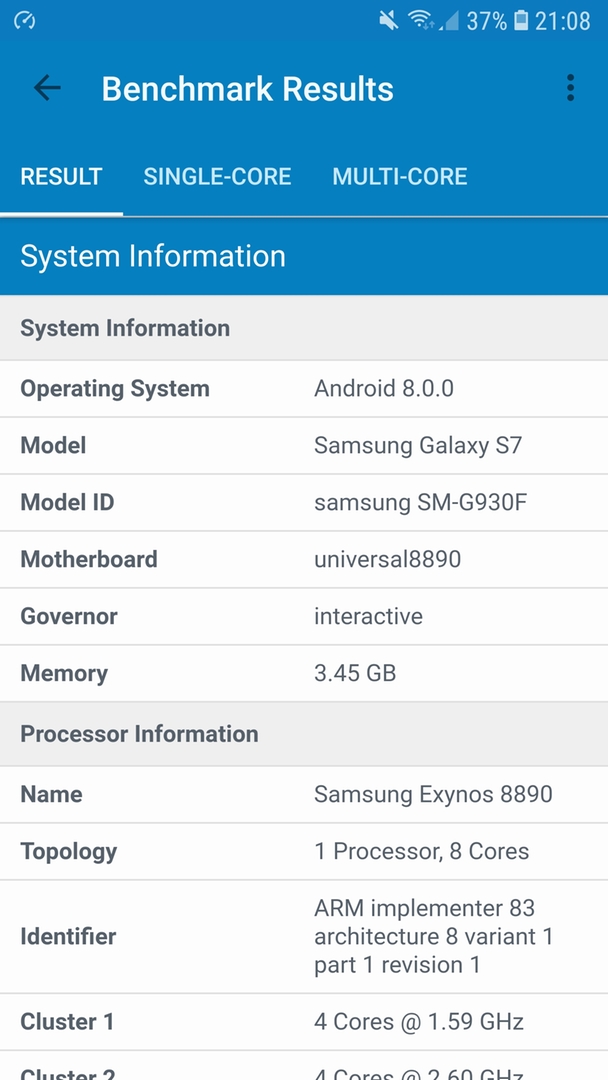Select the Samsung Exynos 8890 value
This screenshot has height=1080, width=608.
(433, 794)
